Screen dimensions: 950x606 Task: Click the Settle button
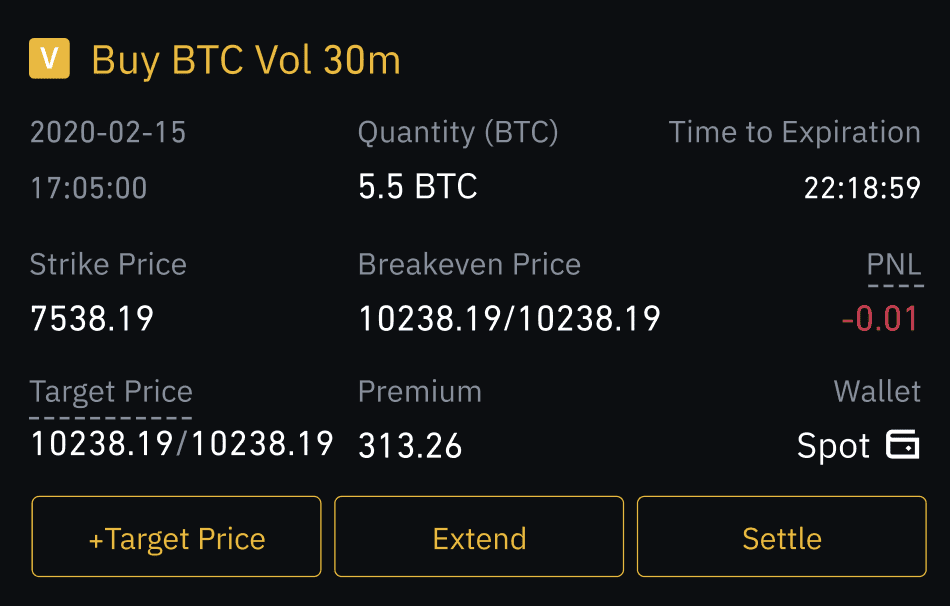[x=782, y=536]
